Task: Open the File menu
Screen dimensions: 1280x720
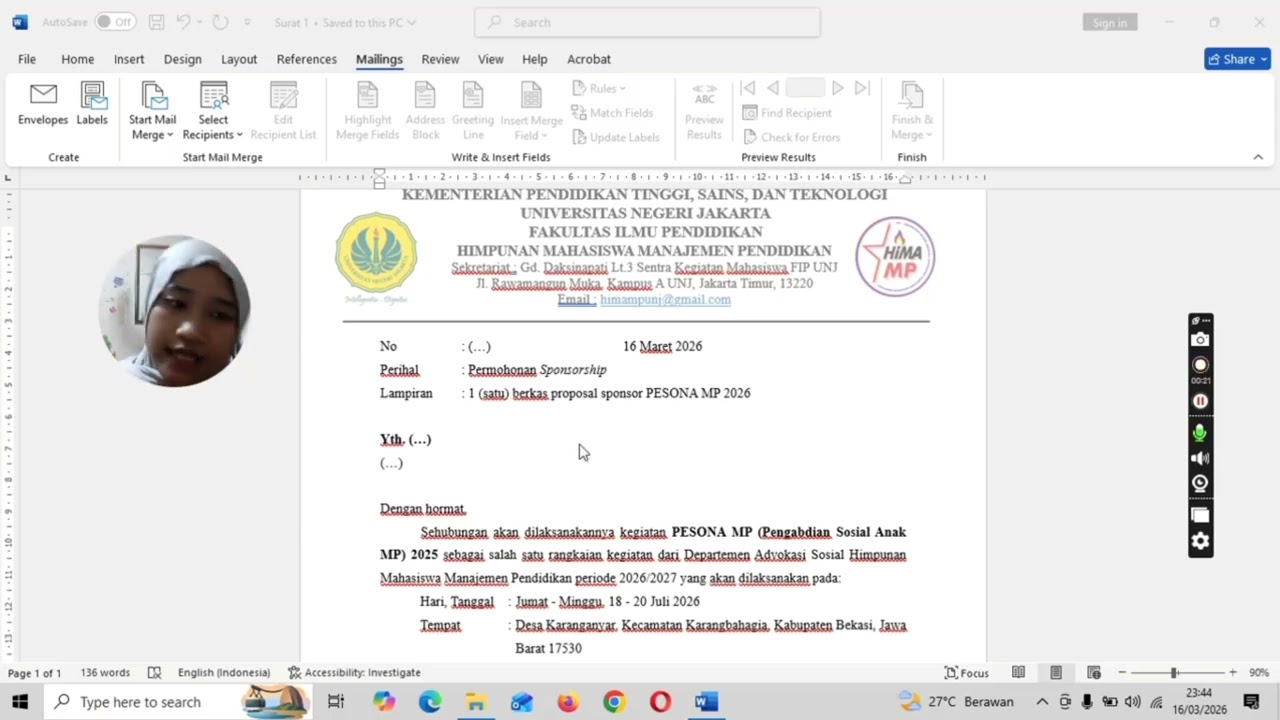Action: click(x=27, y=59)
